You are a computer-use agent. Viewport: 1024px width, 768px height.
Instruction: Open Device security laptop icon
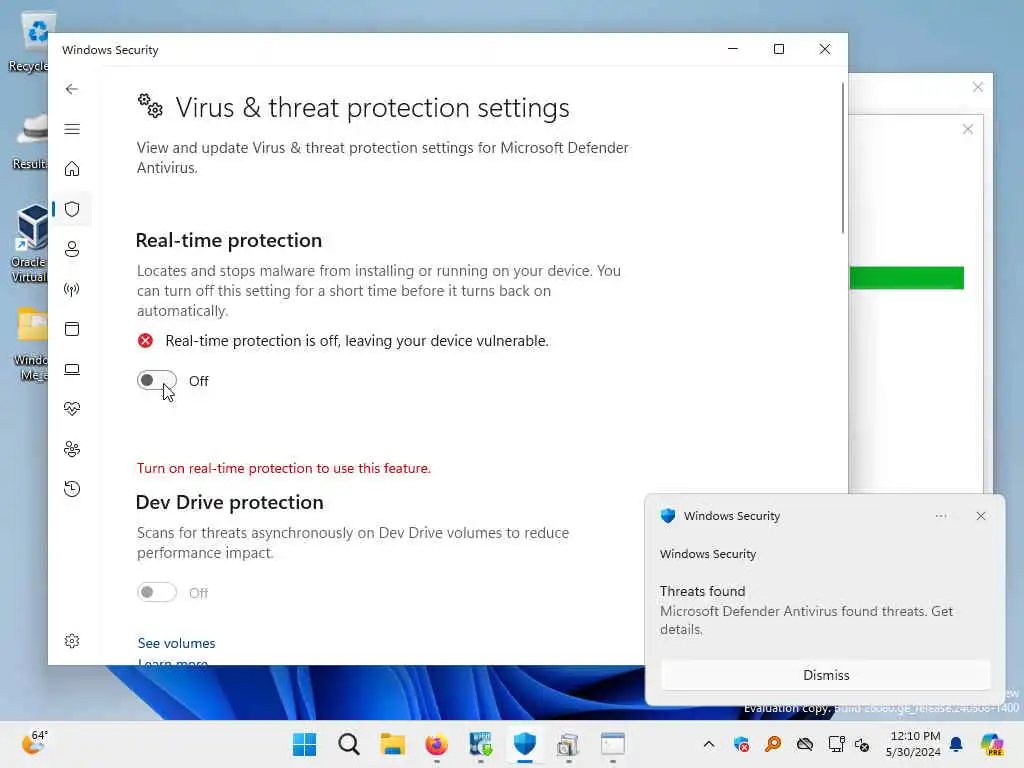click(72, 370)
